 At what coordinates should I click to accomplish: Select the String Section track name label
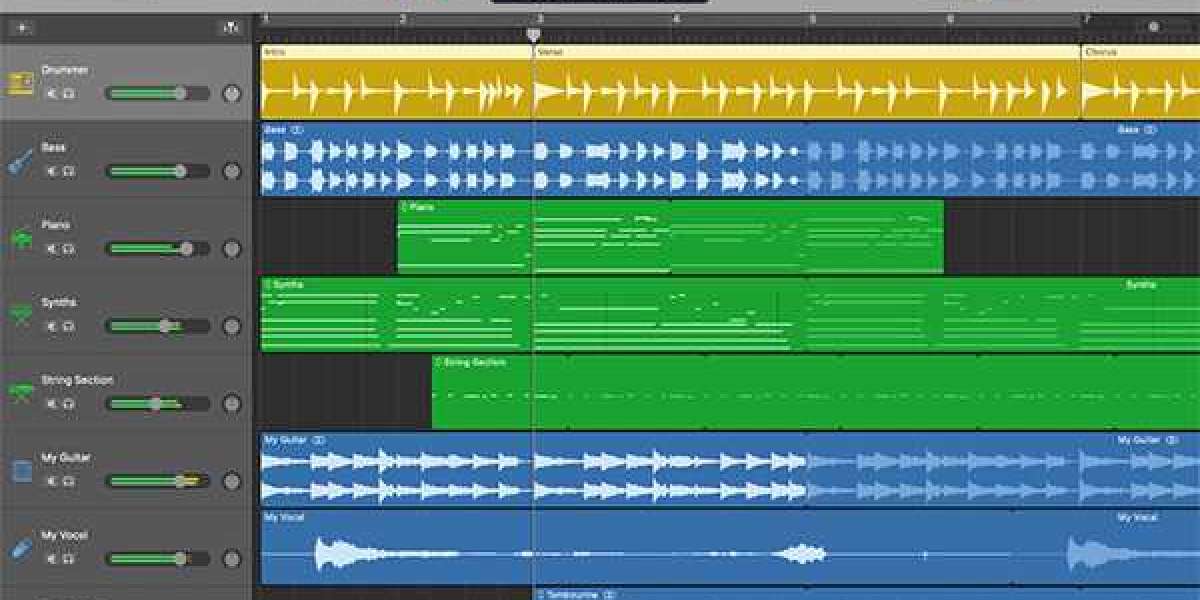point(77,380)
